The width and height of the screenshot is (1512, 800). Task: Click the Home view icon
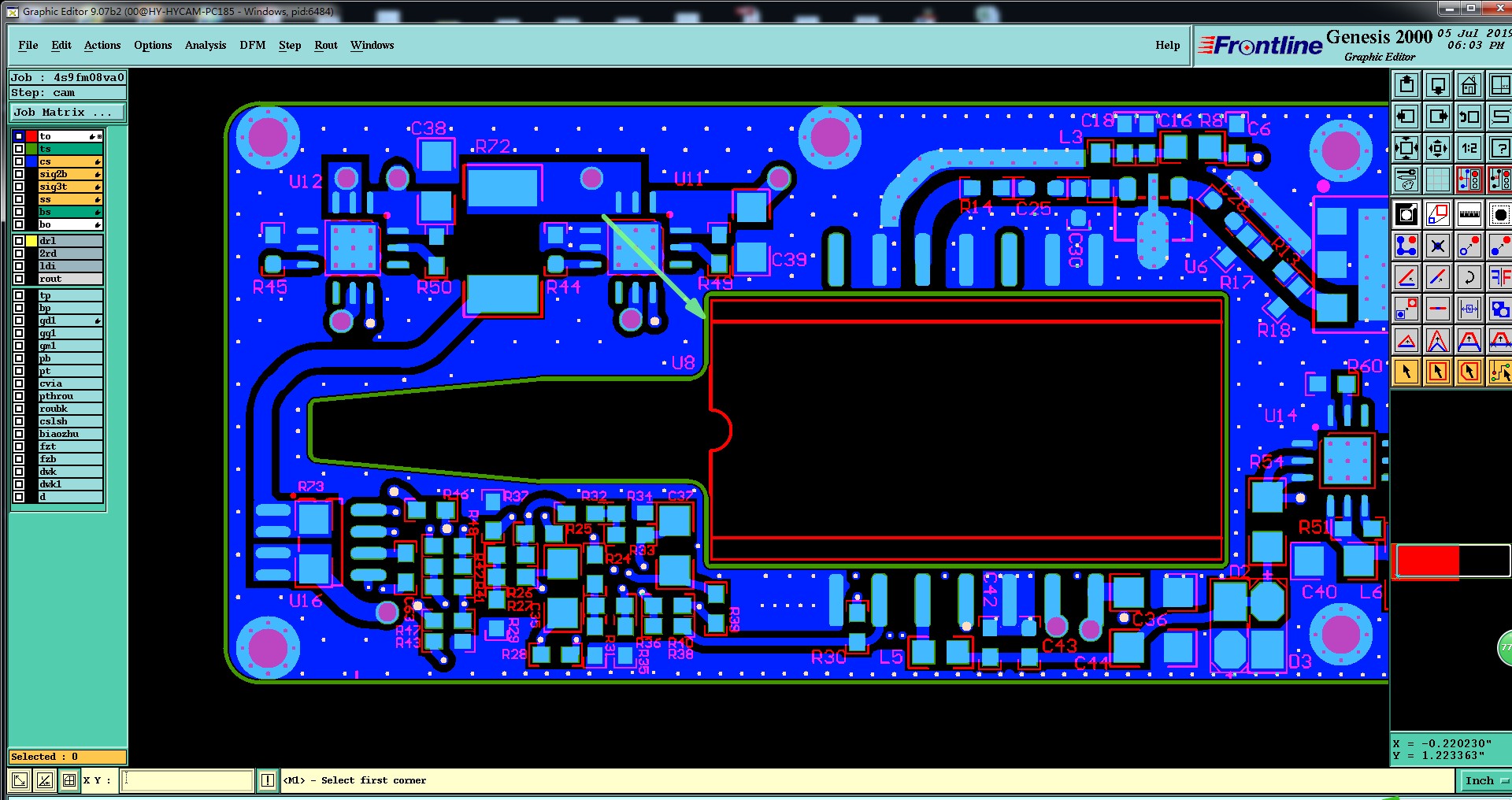tap(1469, 85)
